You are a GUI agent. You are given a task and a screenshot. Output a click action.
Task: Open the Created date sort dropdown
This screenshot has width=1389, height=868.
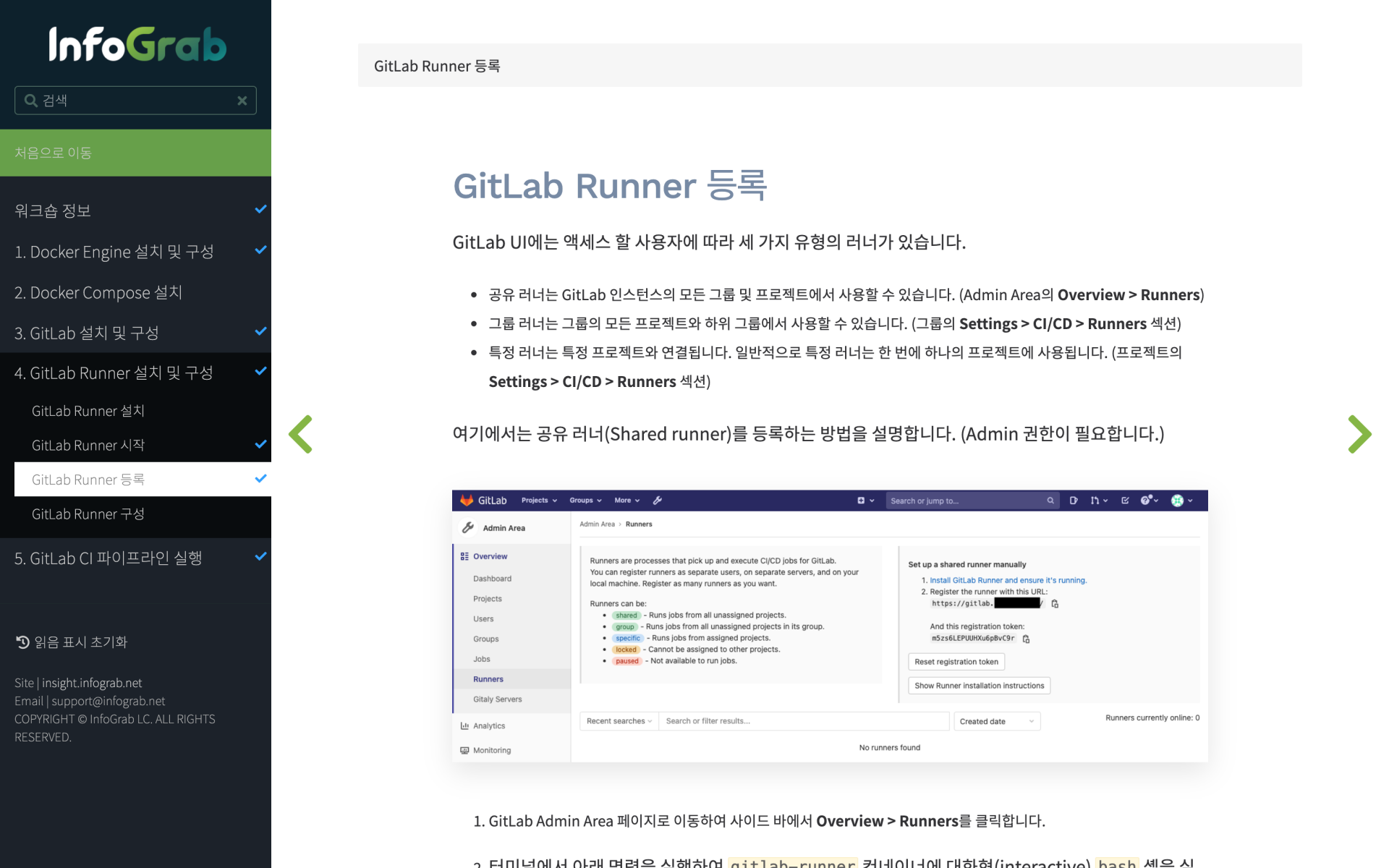pyautogui.click(x=997, y=721)
